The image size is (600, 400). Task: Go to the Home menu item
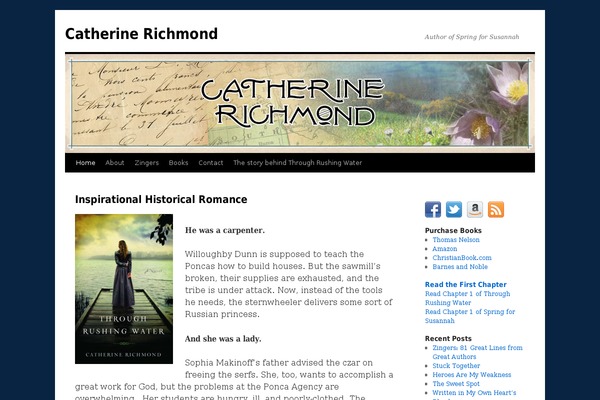pos(85,163)
